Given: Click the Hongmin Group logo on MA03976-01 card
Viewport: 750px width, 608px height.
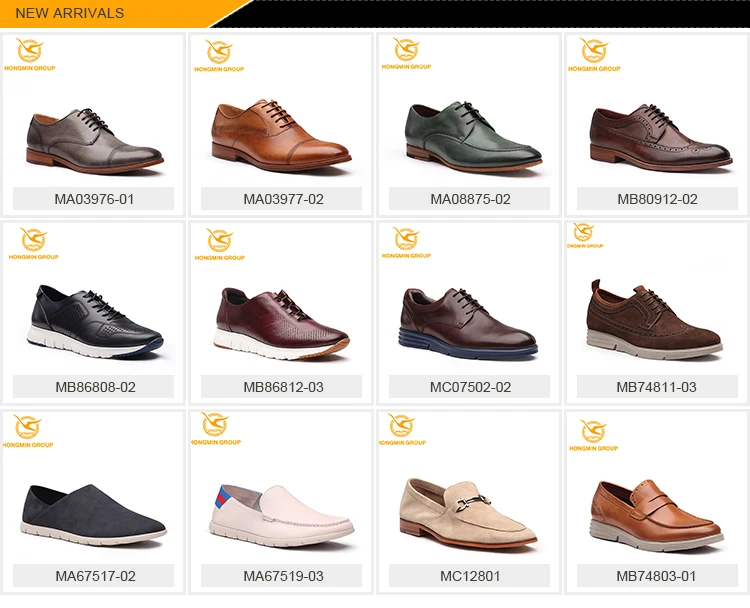Looking at the screenshot, I should coord(30,55).
